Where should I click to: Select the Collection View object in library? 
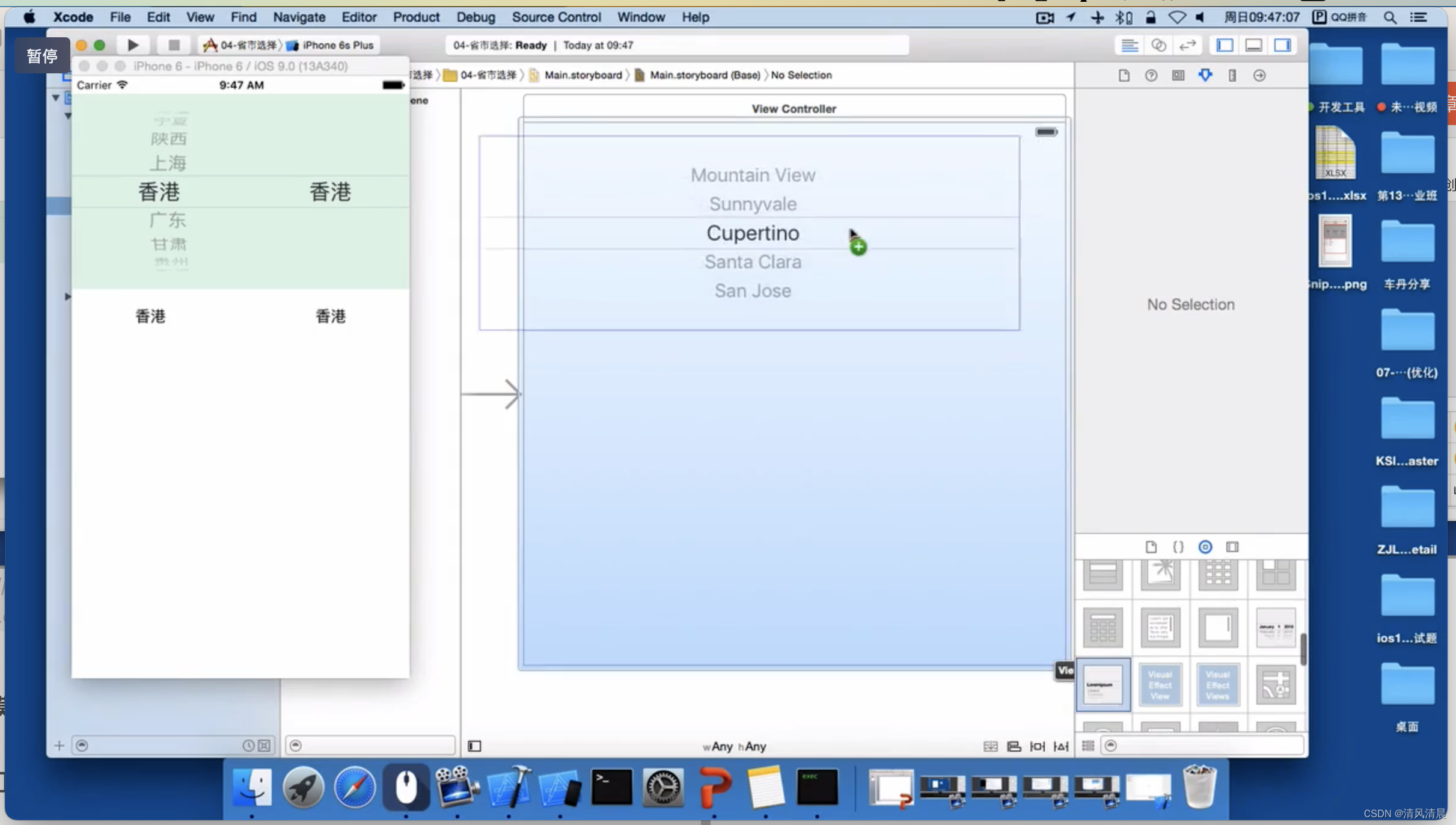[x=1218, y=574]
